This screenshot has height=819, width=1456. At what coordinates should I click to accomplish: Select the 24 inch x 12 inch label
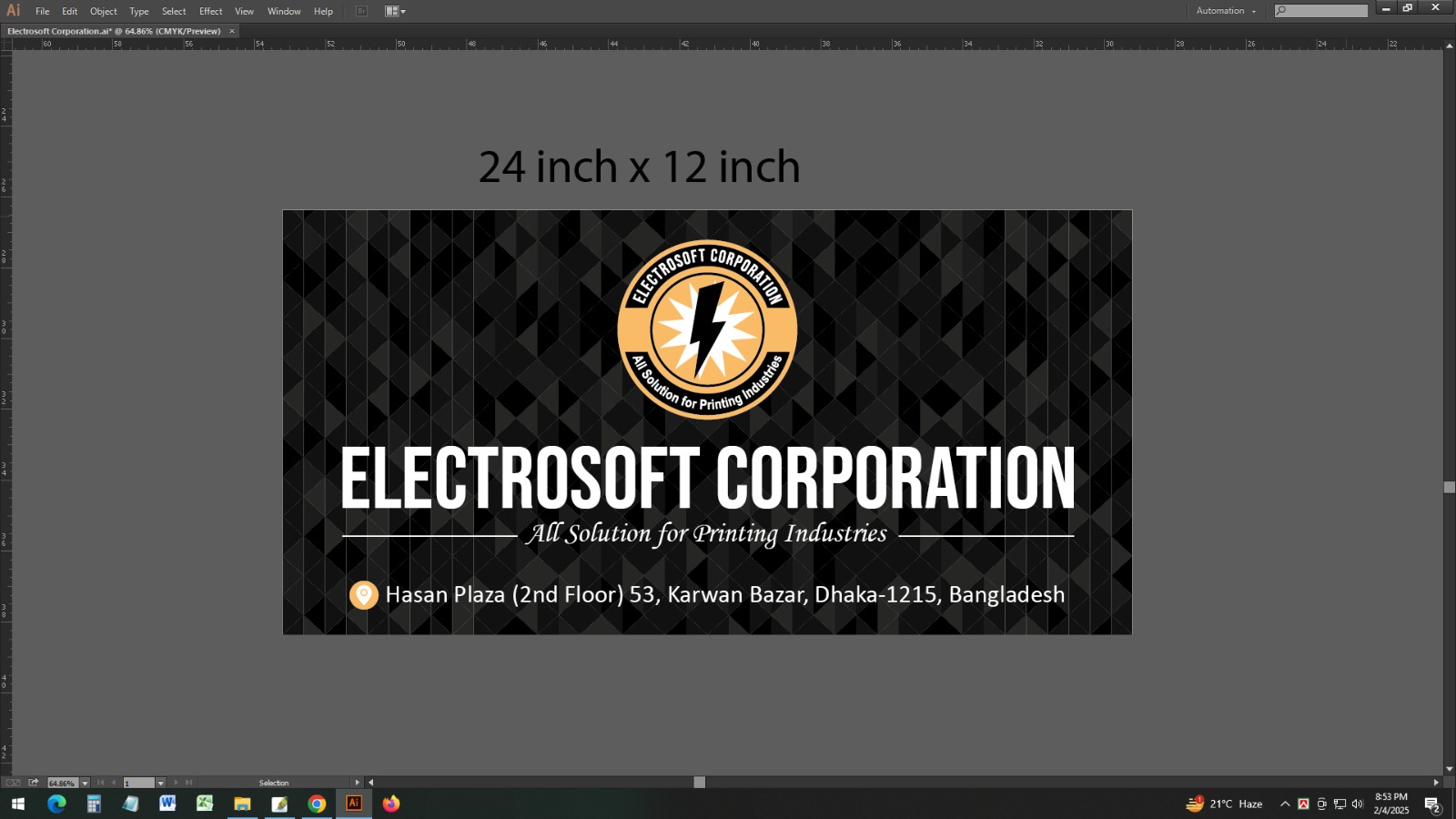640,167
